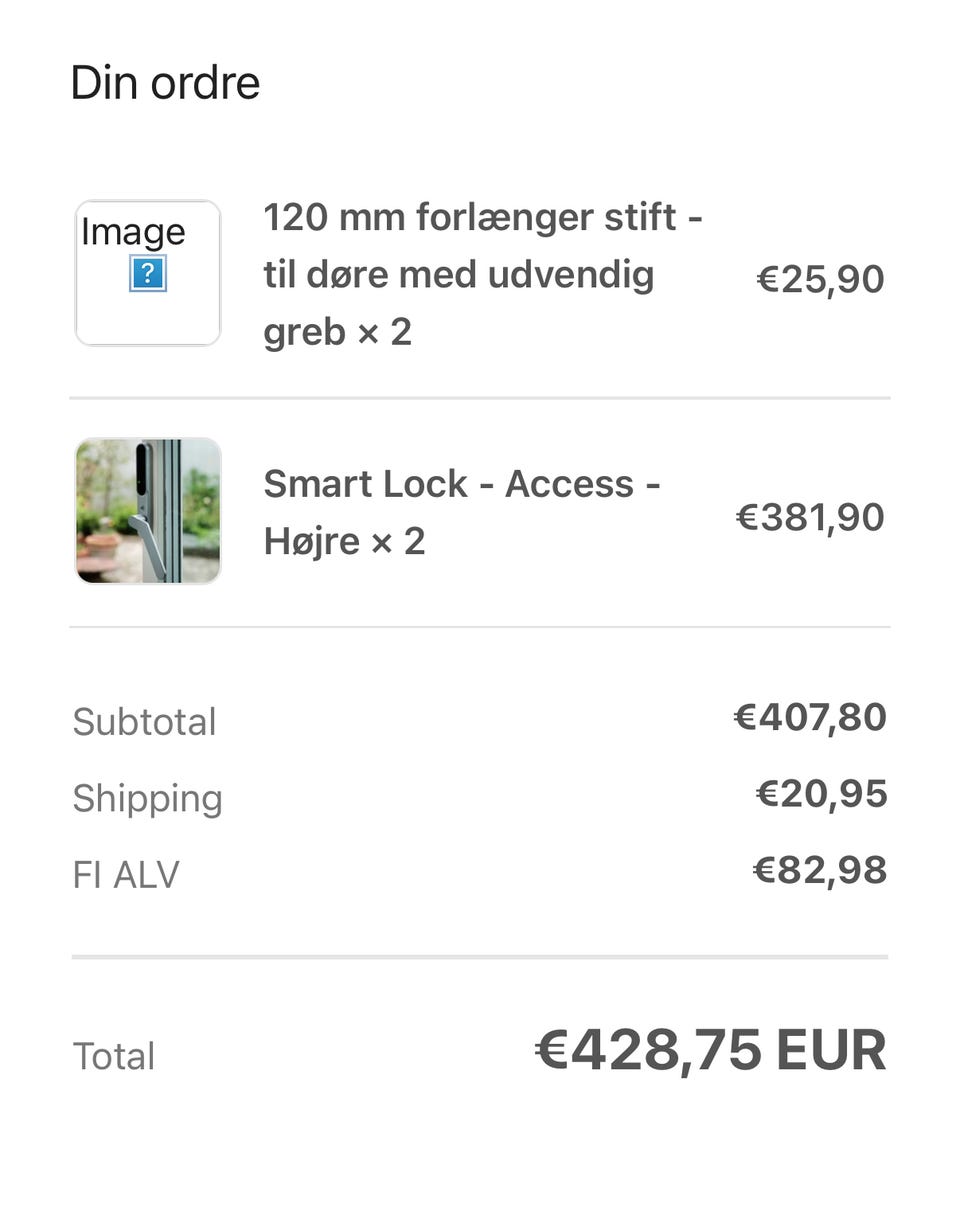Click the €381,90 Smart Lock price

pyautogui.click(x=810, y=517)
